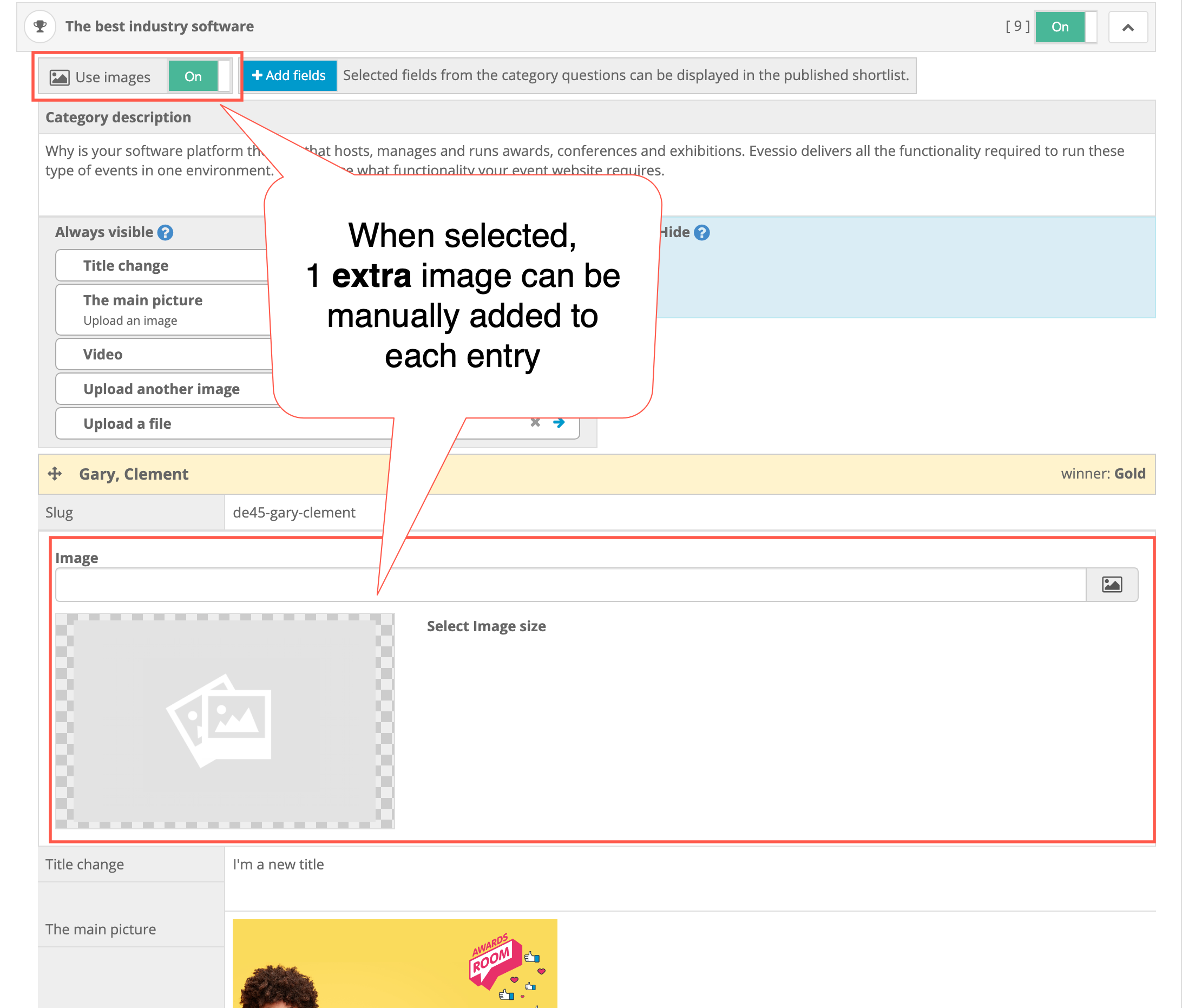Open help icon next to Always visible
Viewport: 1182px width, 1008px height.
166,233
